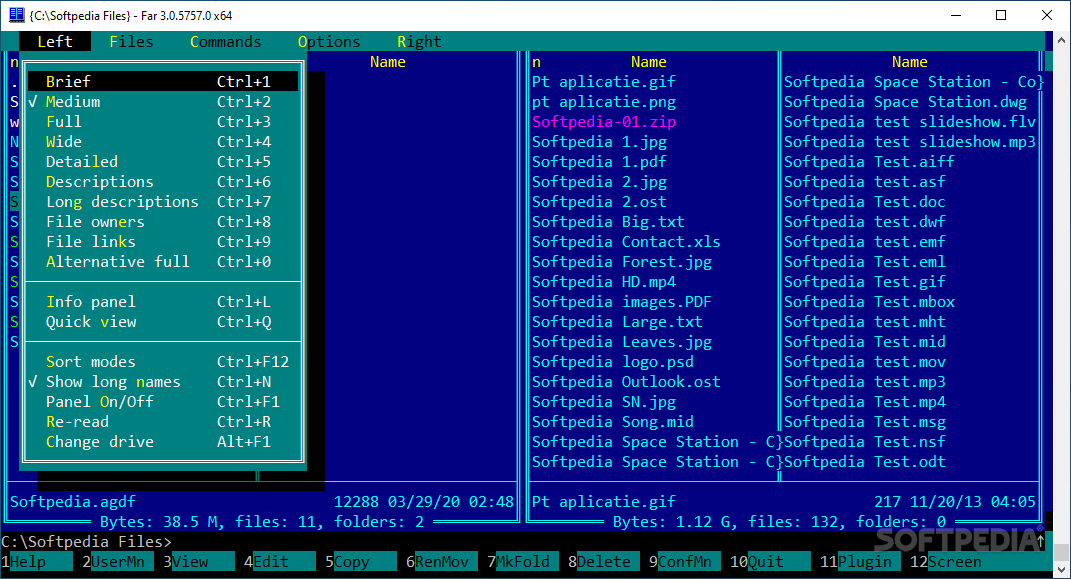The height and width of the screenshot is (579, 1071).
Task: Switch to Wide view mode
Action: coord(163,141)
